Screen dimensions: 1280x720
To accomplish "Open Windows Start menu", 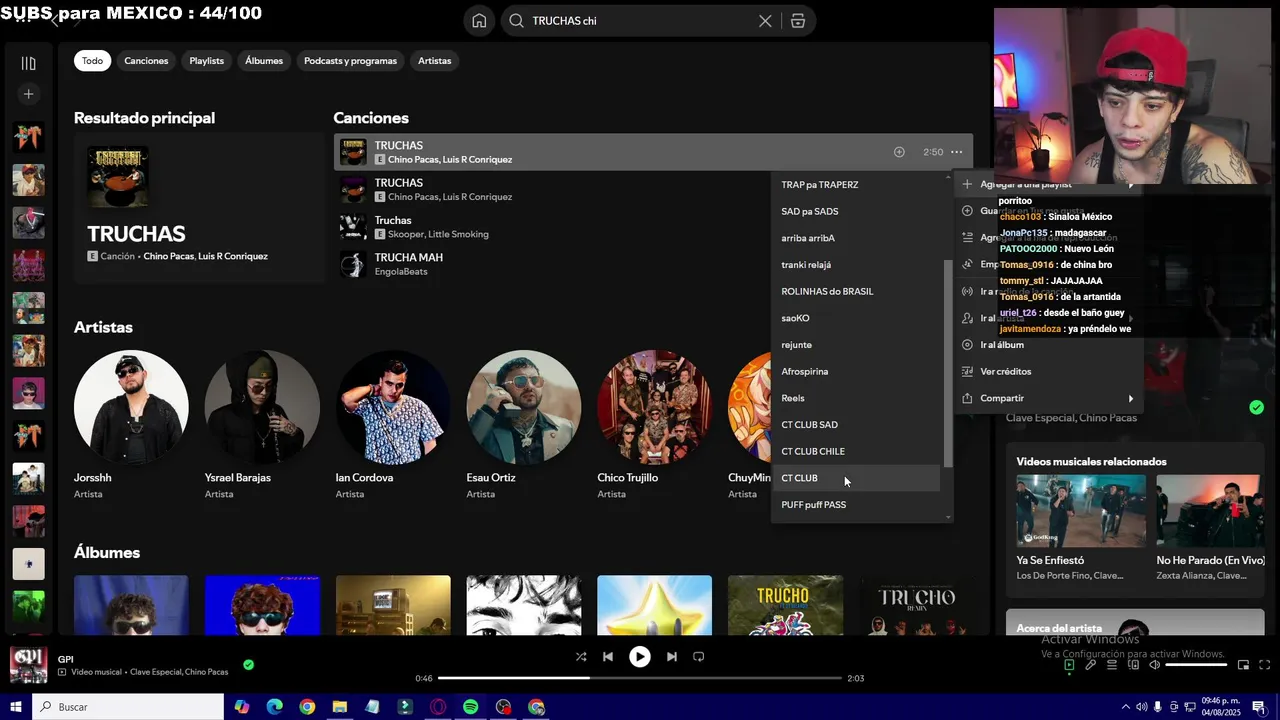I will click(x=16, y=707).
